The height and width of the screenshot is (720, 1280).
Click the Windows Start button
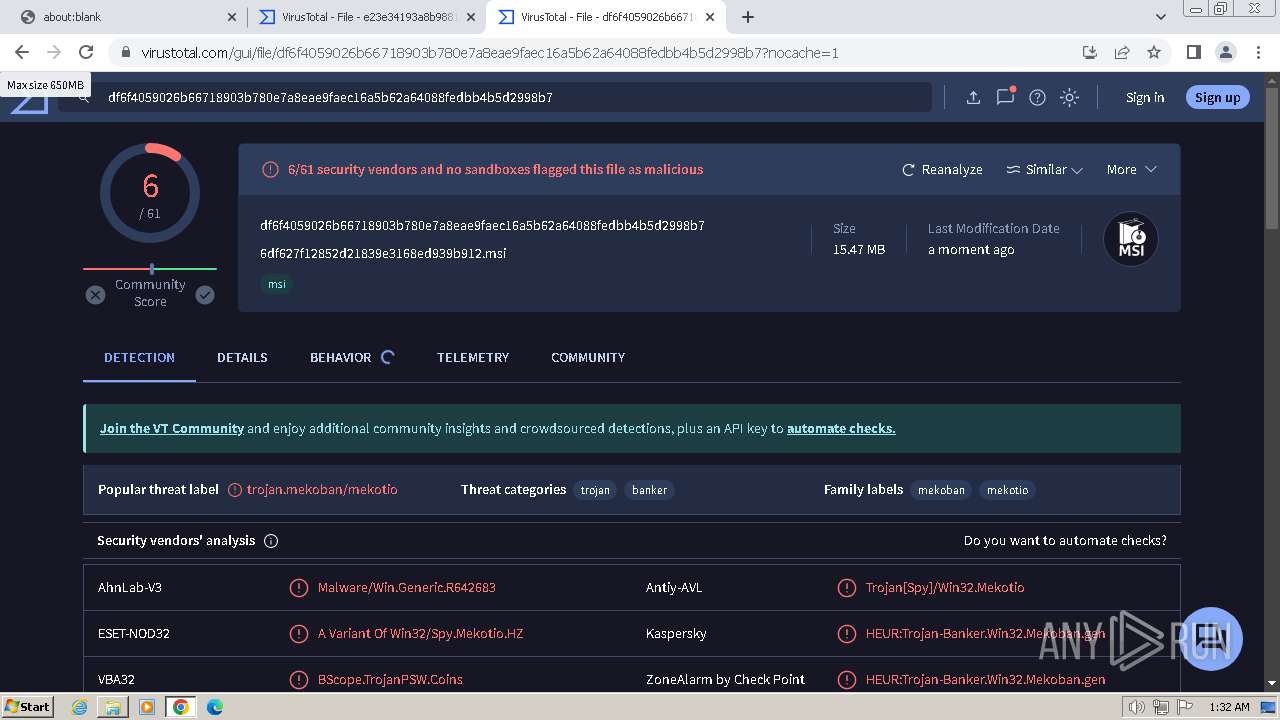(27, 707)
